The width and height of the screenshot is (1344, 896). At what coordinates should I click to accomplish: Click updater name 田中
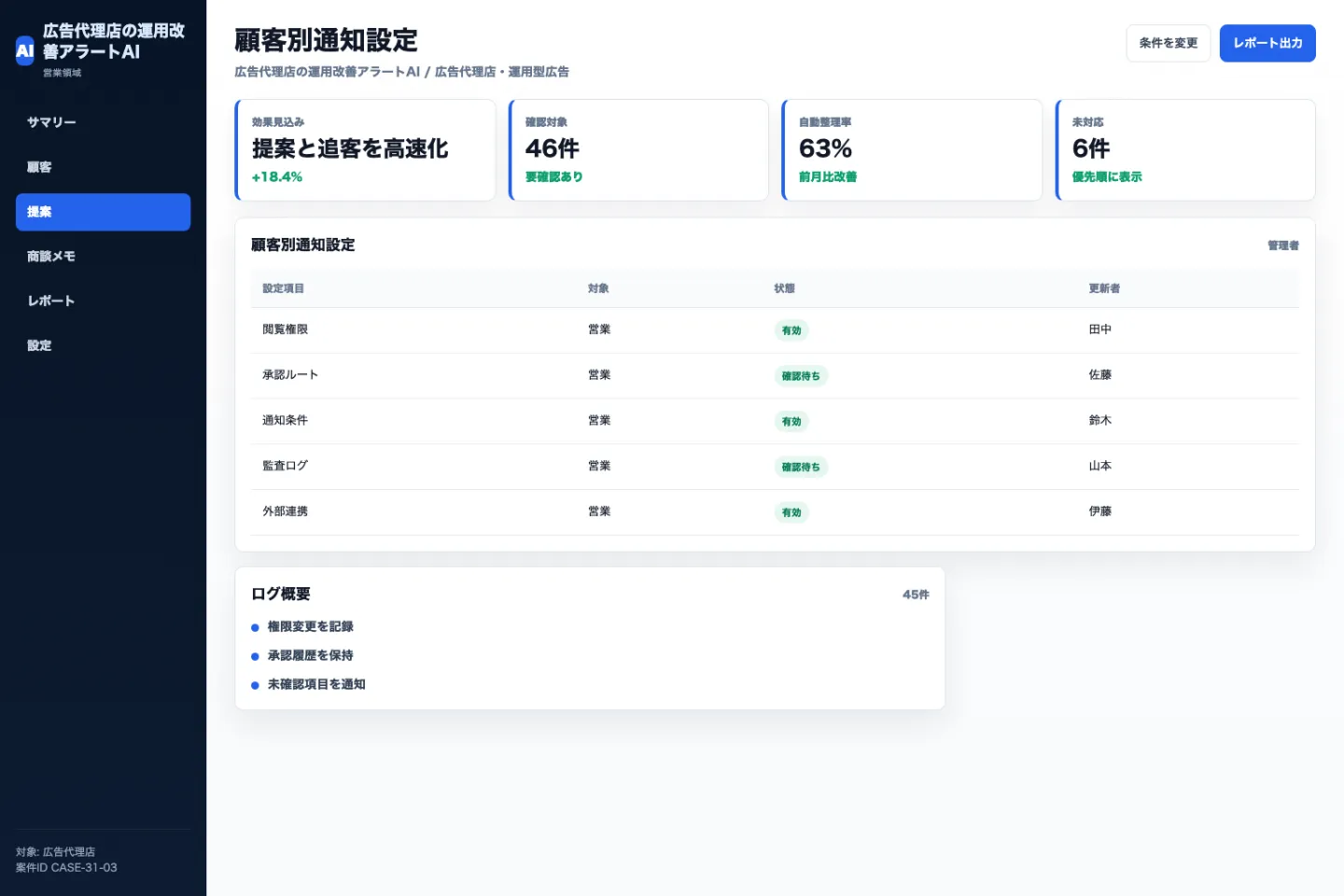tap(1099, 329)
